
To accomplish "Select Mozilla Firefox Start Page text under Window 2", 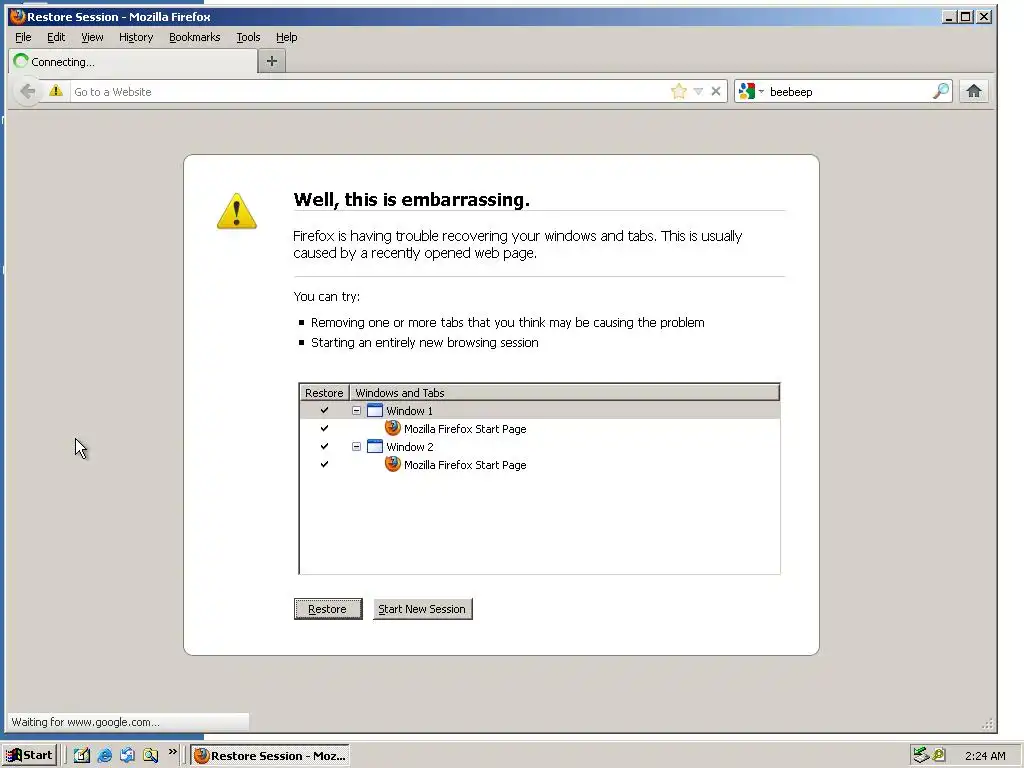I will (465, 465).
